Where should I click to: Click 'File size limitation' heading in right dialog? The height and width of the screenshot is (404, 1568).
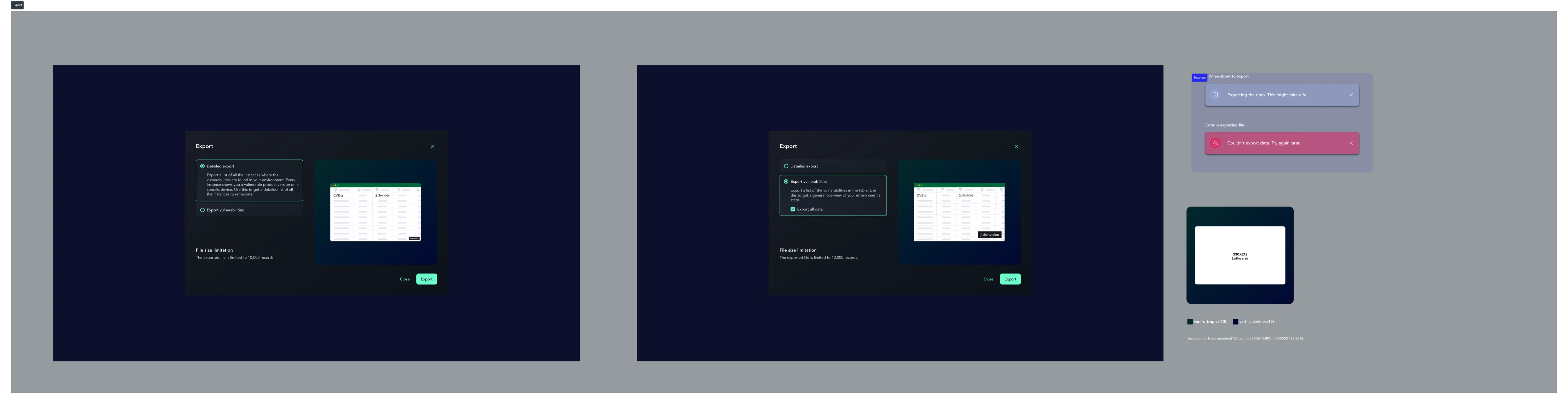(x=798, y=250)
